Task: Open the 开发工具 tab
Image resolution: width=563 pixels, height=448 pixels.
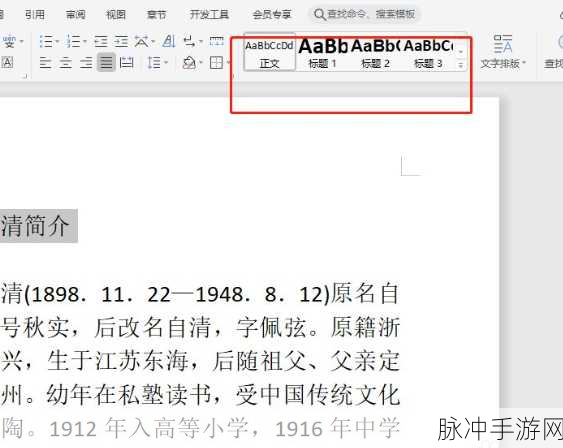Action: (209, 14)
